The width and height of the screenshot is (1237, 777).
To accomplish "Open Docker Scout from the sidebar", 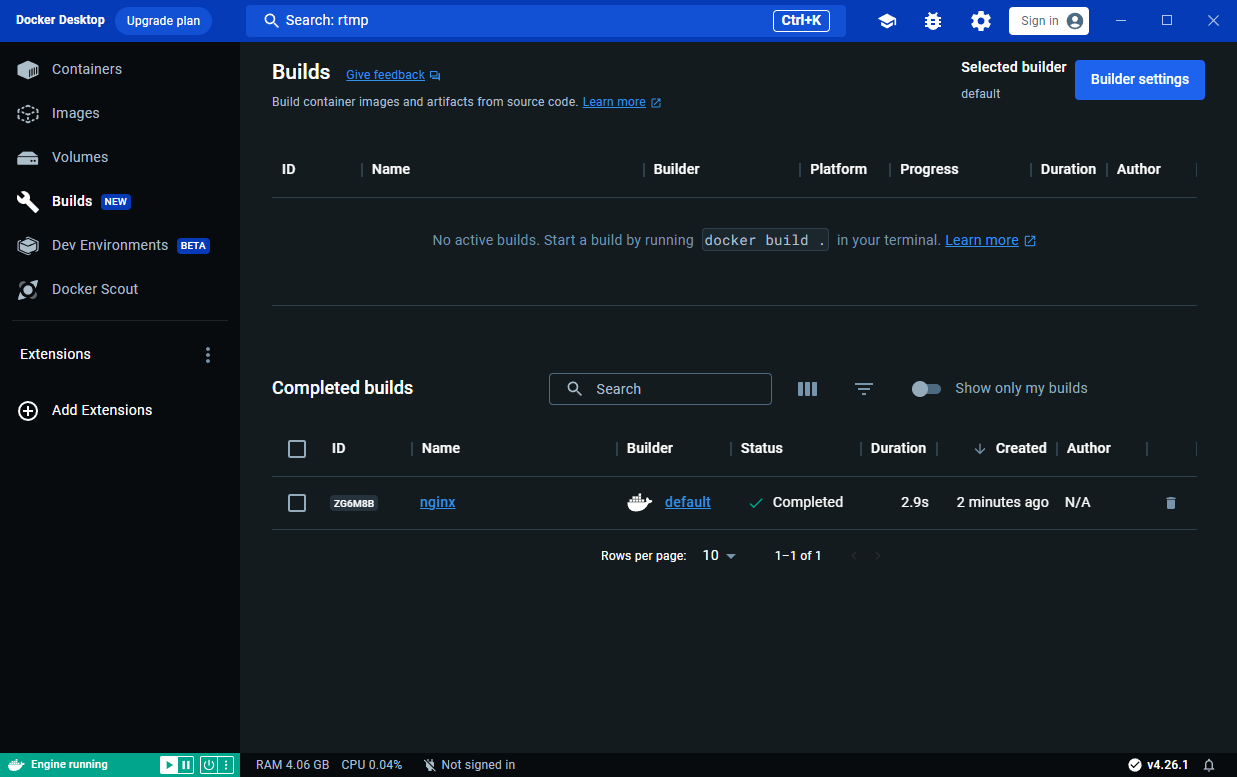I will tap(95, 289).
